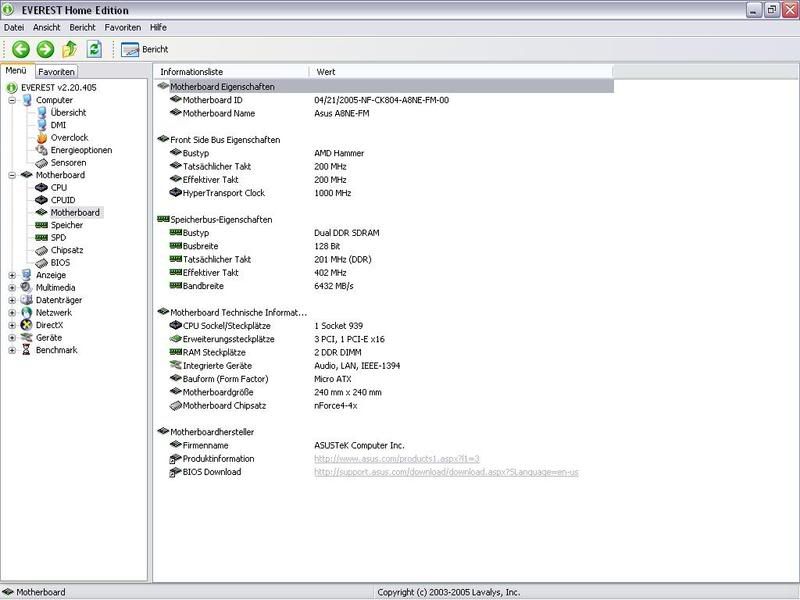The width and height of the screenshot is (800, 600).
Task: Expand the Anzeige tree node
Action: click(x=12, y=275)
